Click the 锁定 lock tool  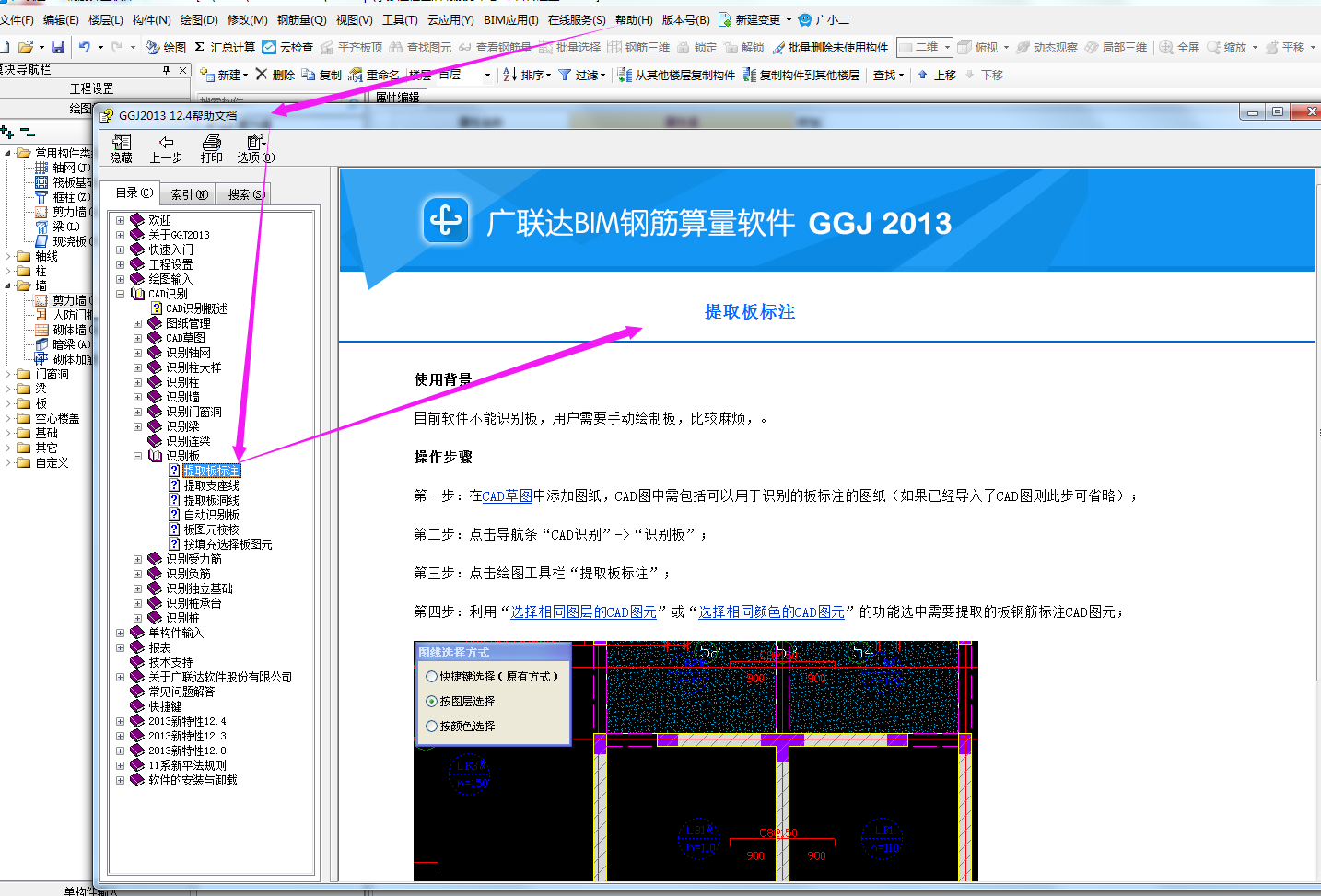[696, 47]
